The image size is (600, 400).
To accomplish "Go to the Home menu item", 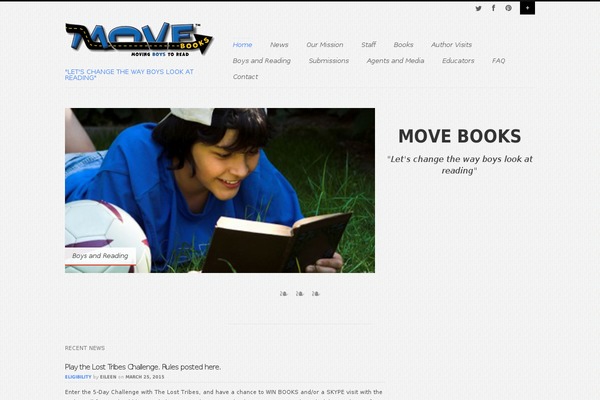I will pyautogui.click(x=242, y=44).
